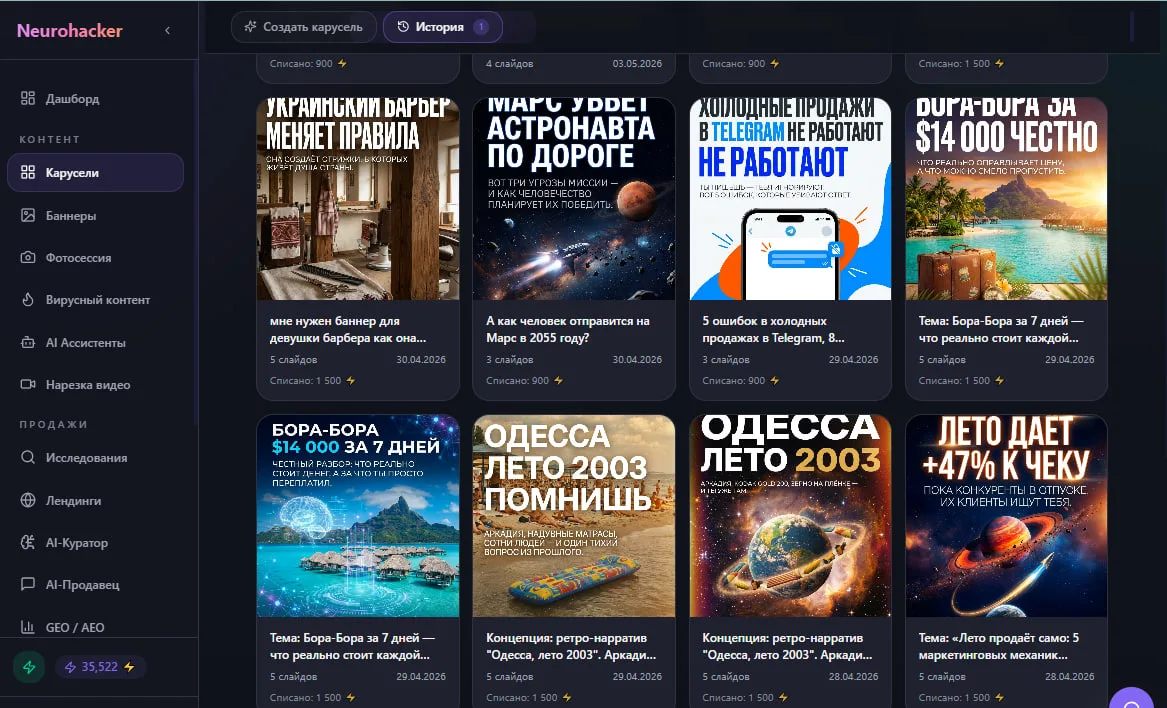The image size is (1167, 708).
Task: Click the Нарезка видео camera icon
Action: click(x=28, y=384)
